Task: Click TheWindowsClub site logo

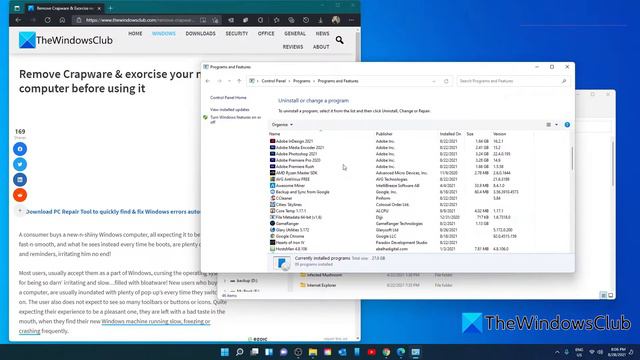Action: coord(66,40)
